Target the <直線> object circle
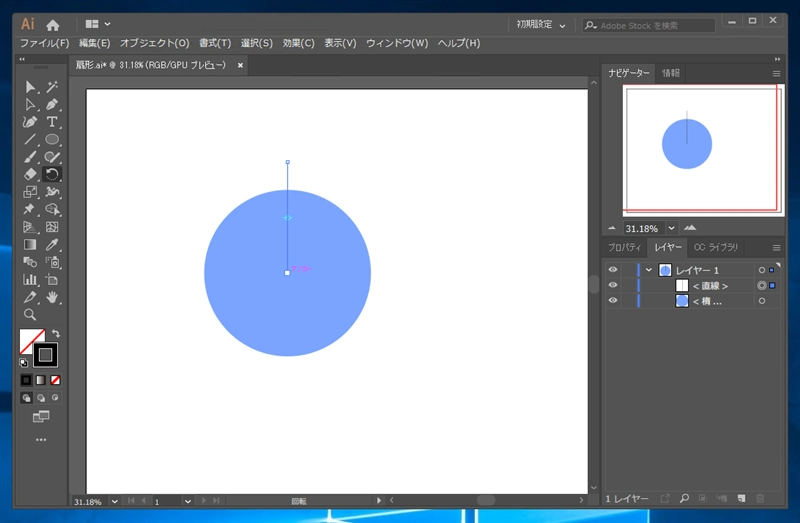Image resolution: width=800 pixels, height=523 pixels. [762, 286]
